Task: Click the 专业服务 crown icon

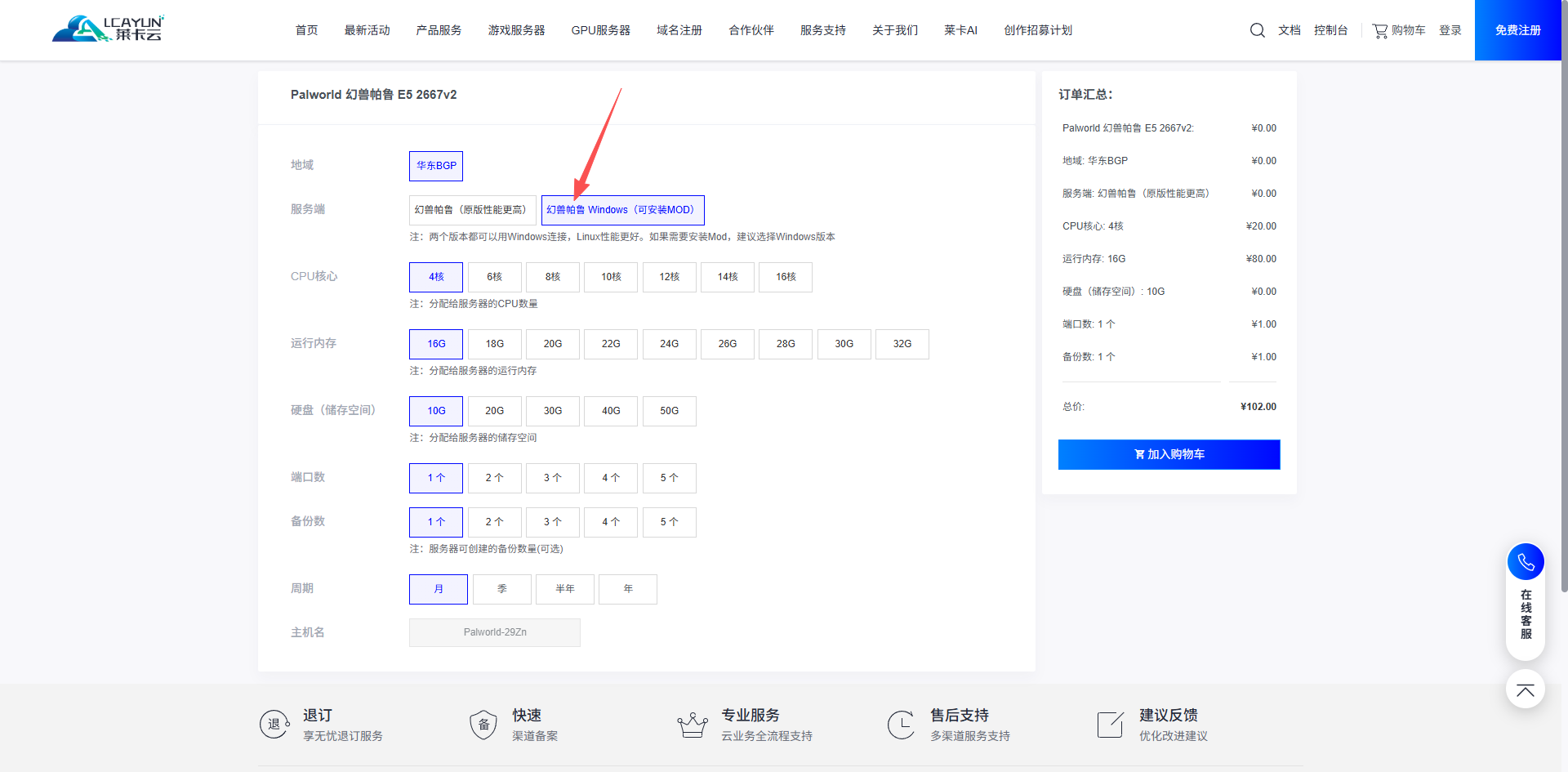Action: pos(693,724)
